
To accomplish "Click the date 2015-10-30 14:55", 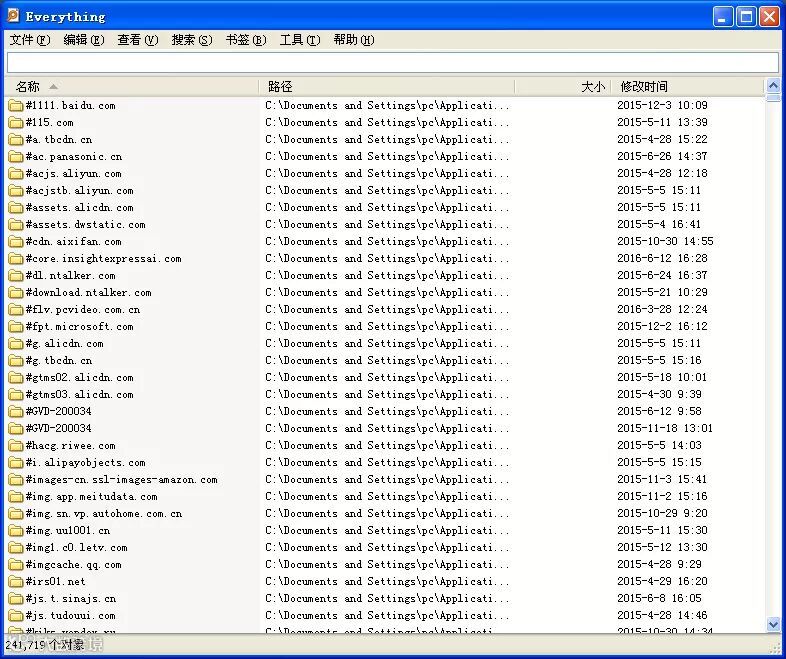I will 665,242.
